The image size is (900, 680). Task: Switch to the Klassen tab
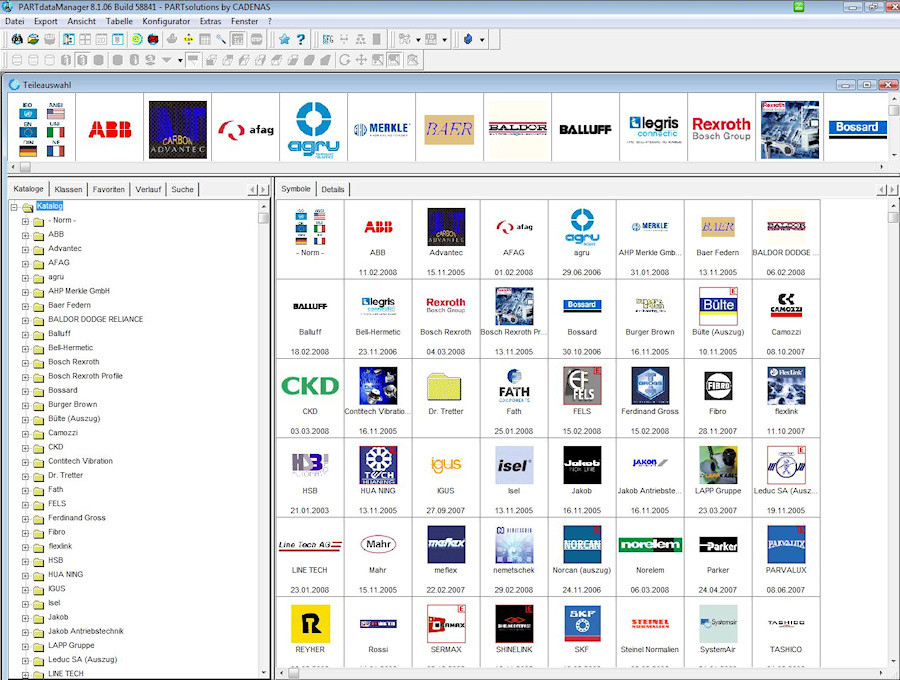pos(68,189)
